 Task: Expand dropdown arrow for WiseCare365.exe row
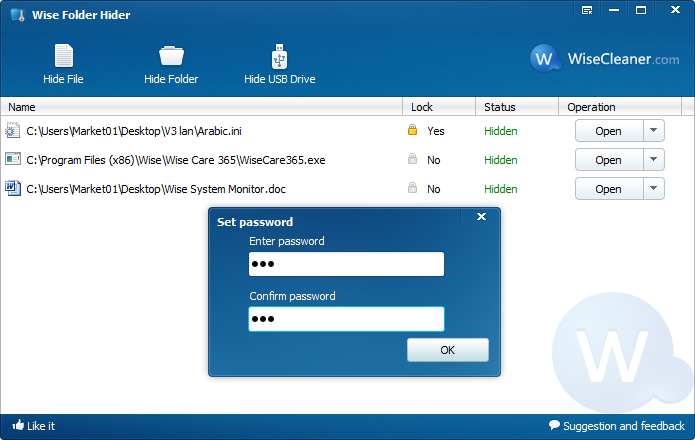[x=653, y=160]
